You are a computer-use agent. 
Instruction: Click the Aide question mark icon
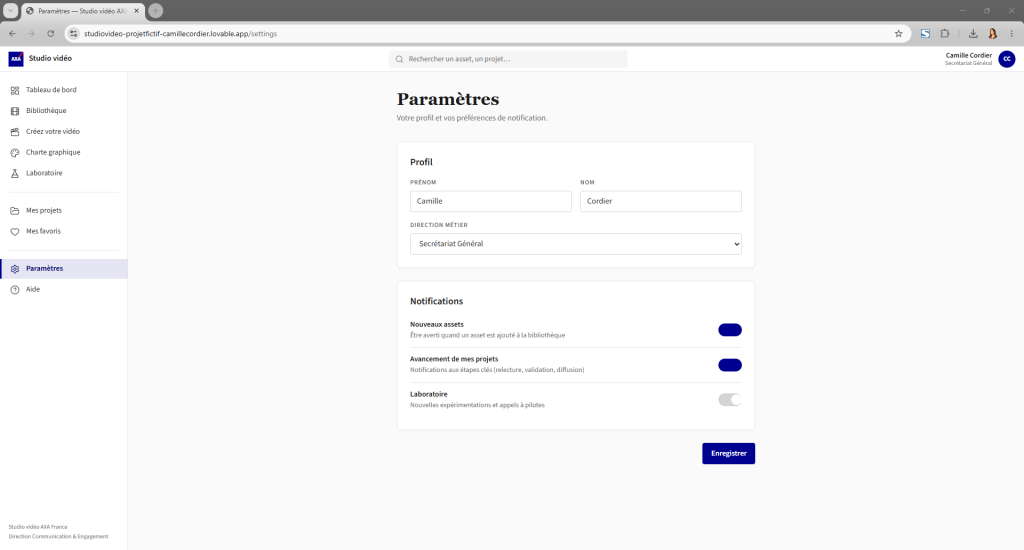coord(15,290)
